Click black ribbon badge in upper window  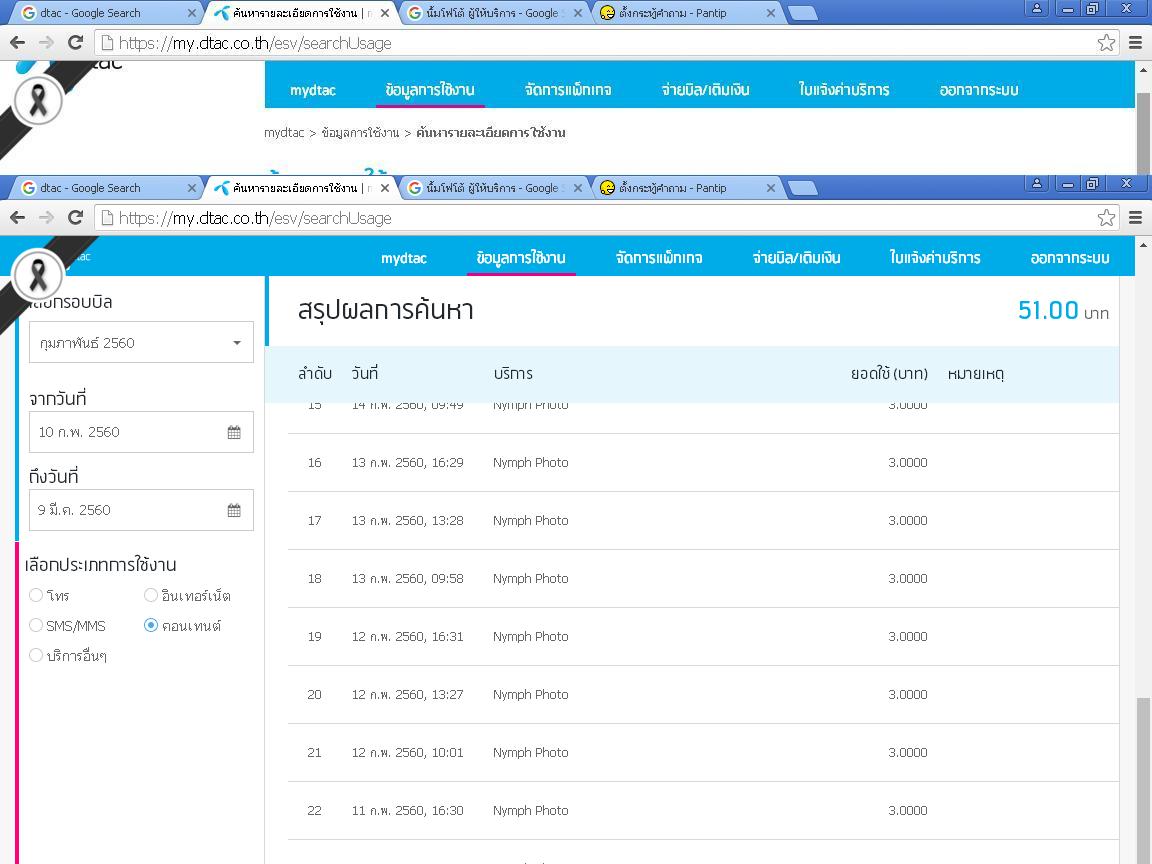click(x=37, y=100)
